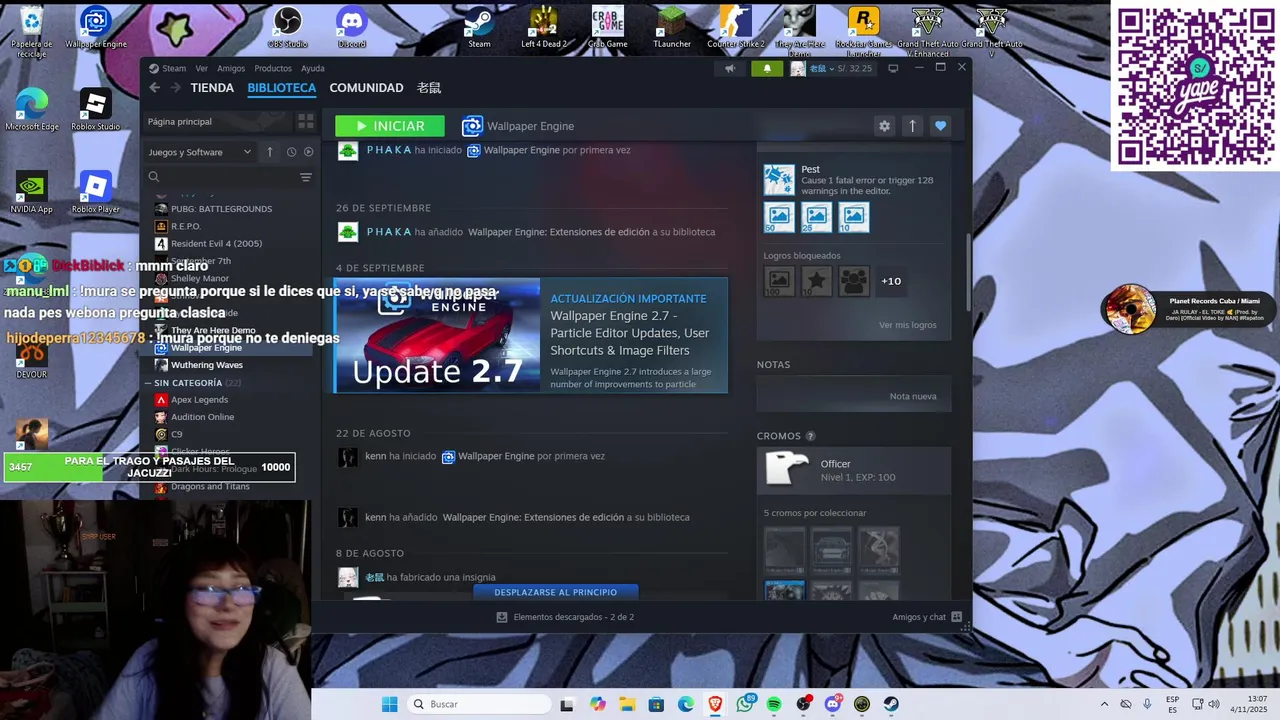Select Audition Online in the library list

coord(202,417)
